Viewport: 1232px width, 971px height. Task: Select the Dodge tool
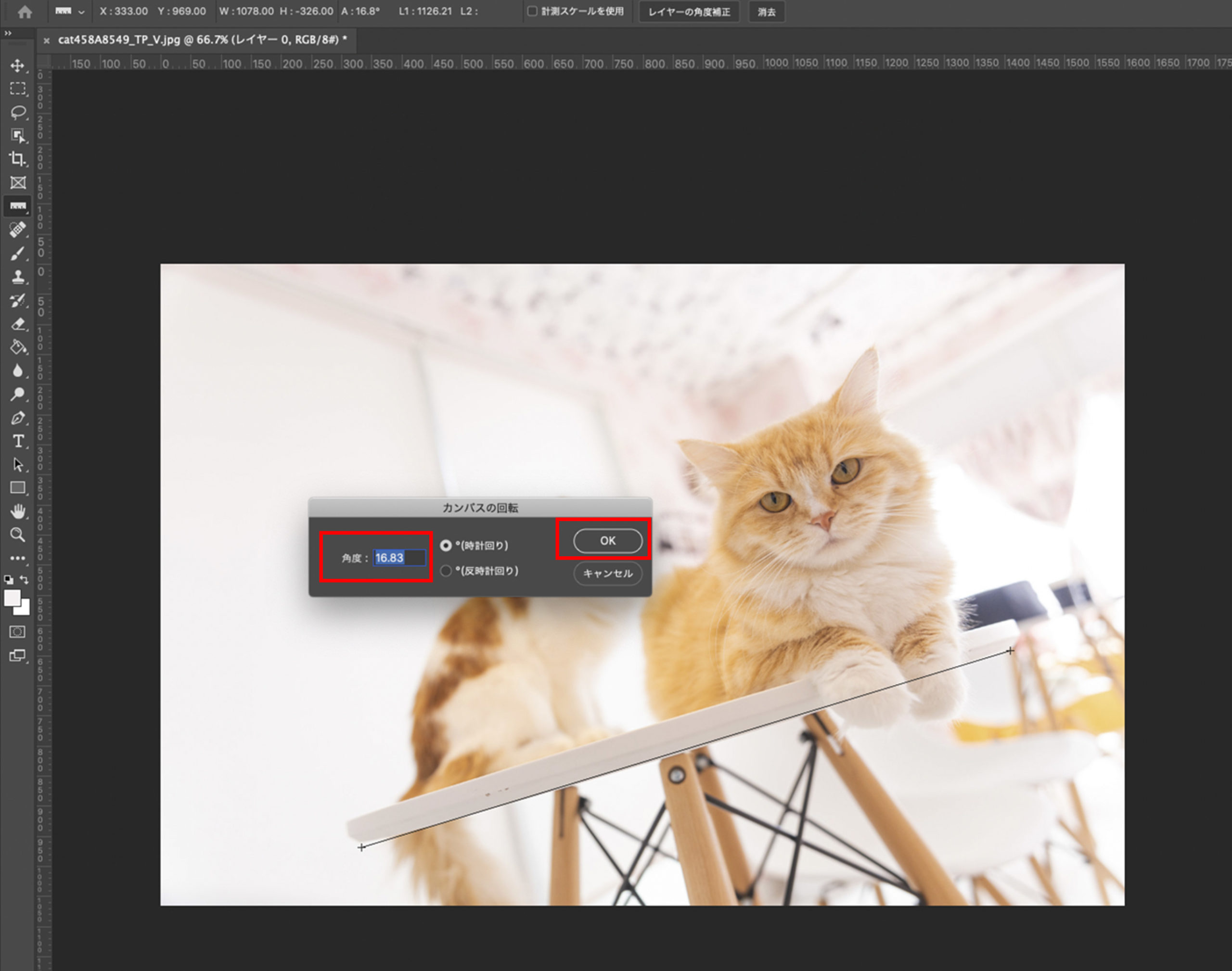click(x=18, y=394)
